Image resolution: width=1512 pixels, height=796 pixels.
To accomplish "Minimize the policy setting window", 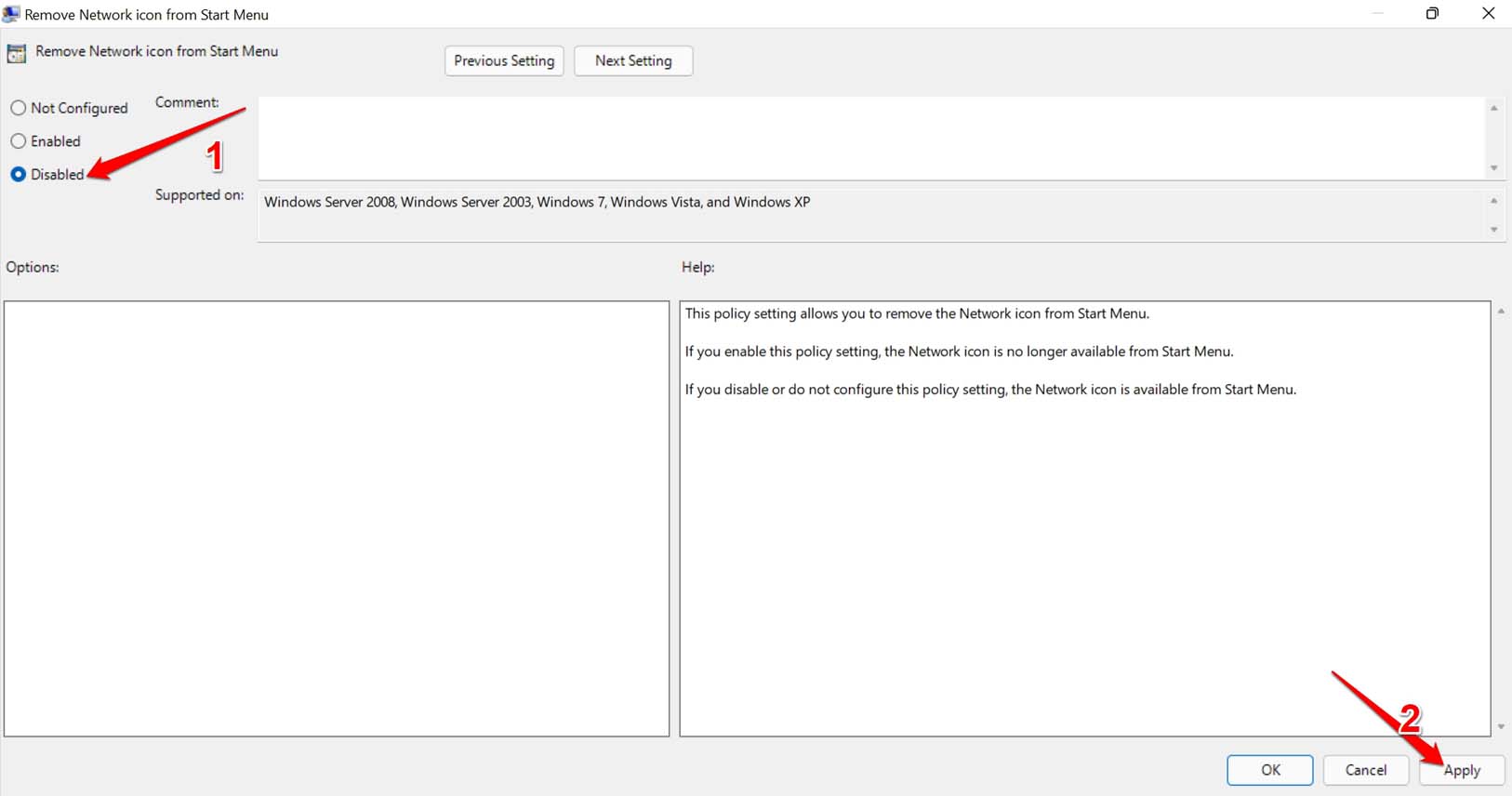I will click(x=1377, y=13).
